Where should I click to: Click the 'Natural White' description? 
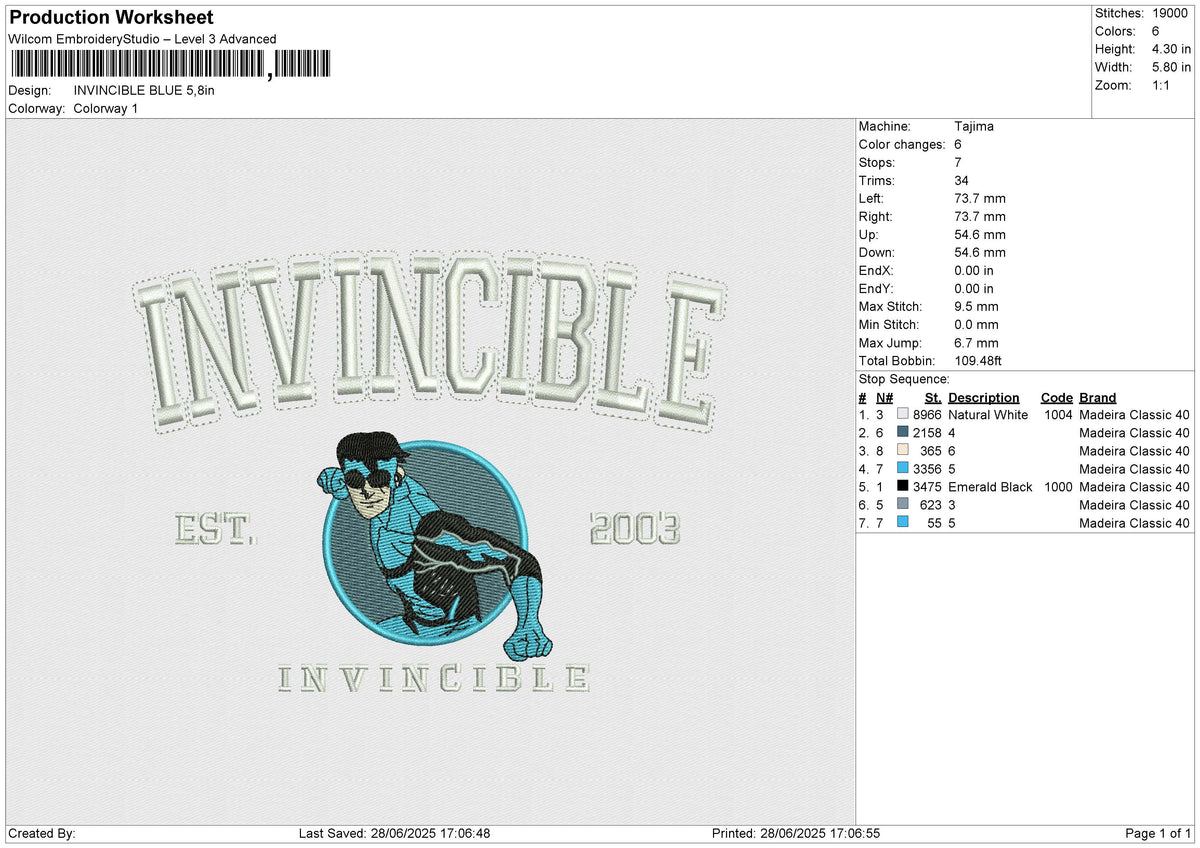click(988, 414)
